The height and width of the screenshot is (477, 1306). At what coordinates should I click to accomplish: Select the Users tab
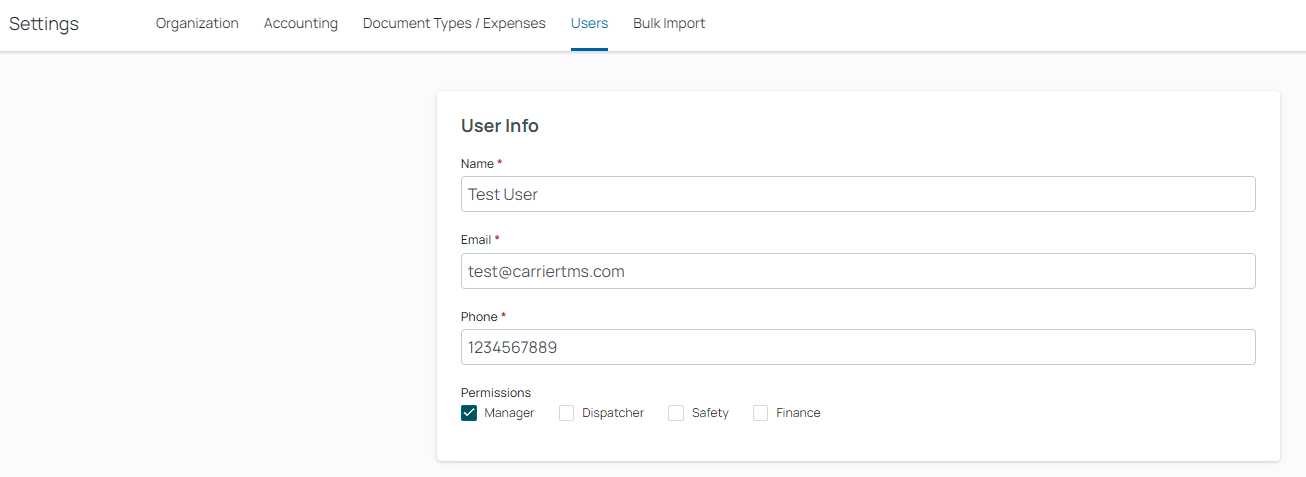click(589, 23)
